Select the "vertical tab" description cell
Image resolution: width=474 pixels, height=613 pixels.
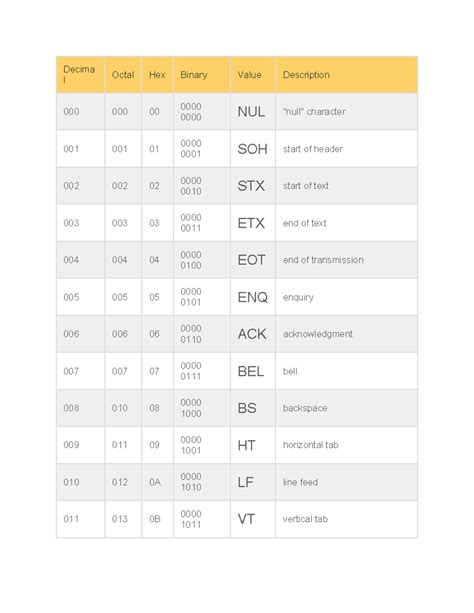tap(347, 519)
